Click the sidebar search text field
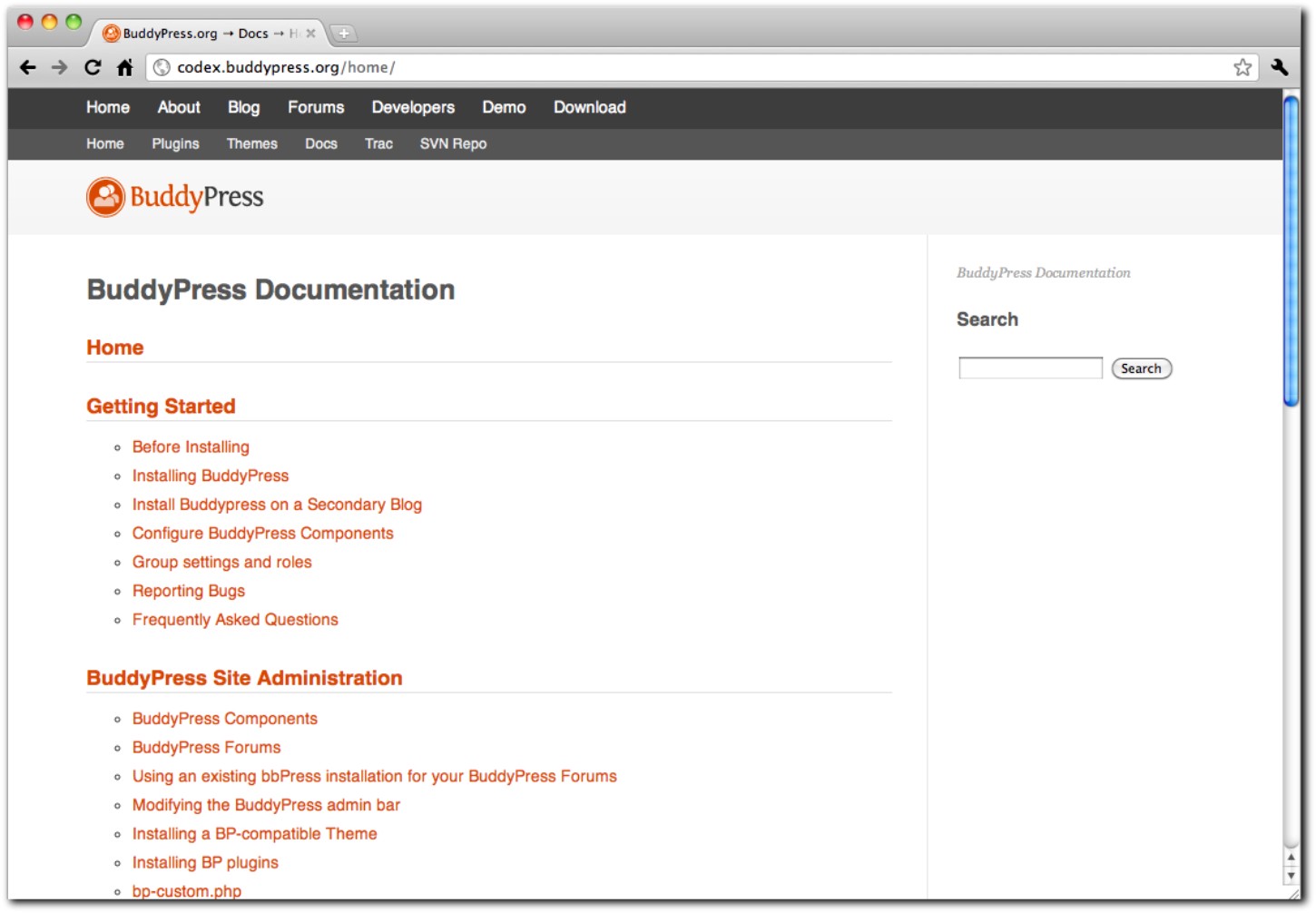The width and height of the screenshot is (1316, 913). pyautogui.click(x=1030, y=368)
